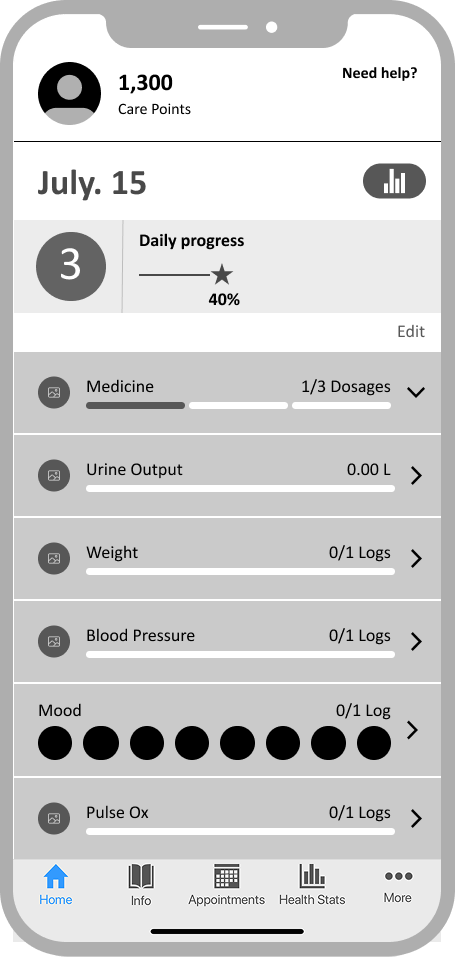This screenshot has height=957, width=456.
Task: Tap the profile avatar icon
Action: pyautogui.click(x=70, y=93)
